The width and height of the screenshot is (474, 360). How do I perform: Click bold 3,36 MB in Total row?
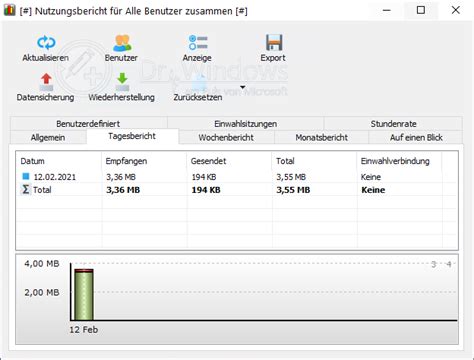point(123,190)
